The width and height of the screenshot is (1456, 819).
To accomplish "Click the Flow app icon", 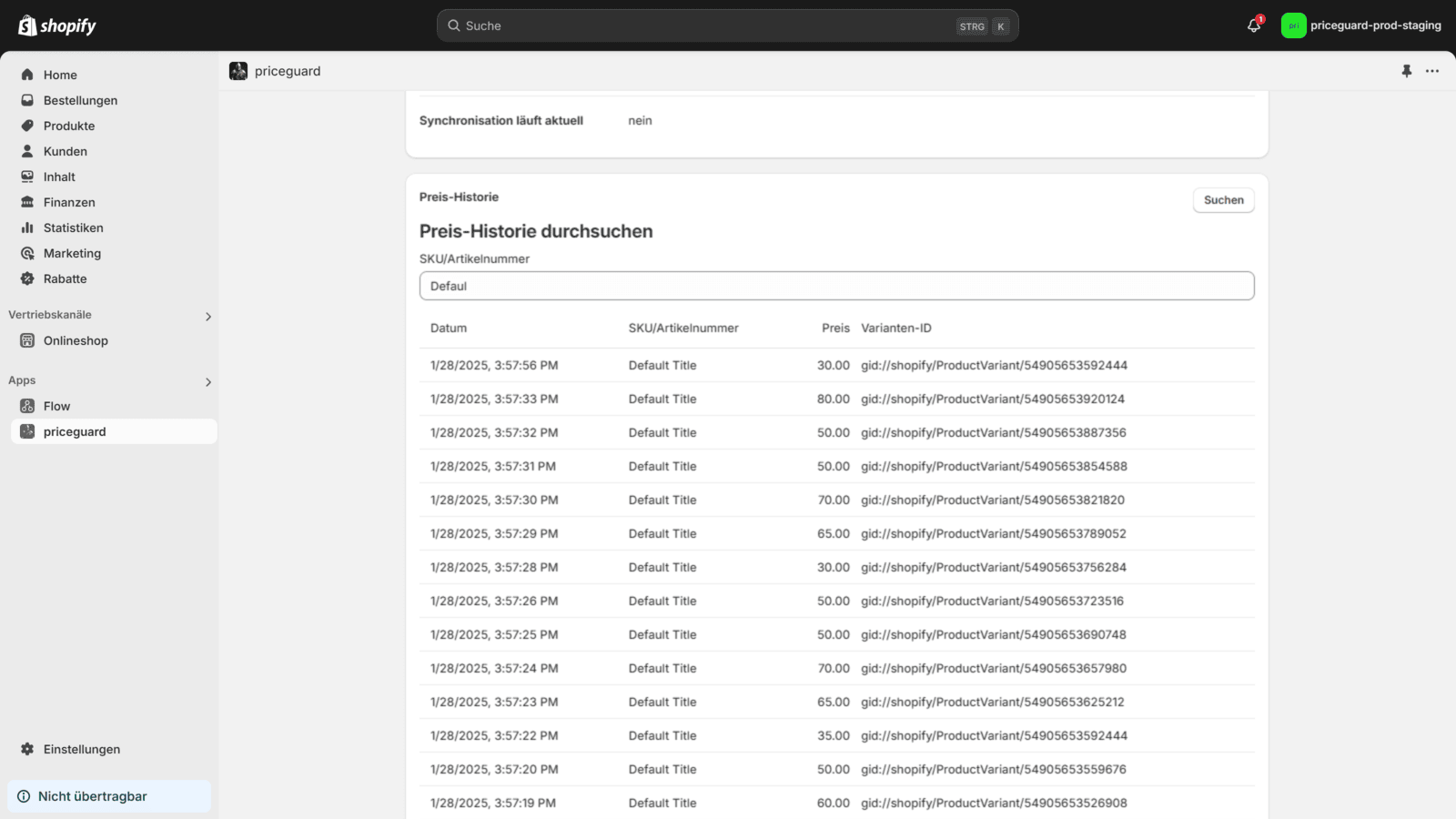I will point(27,406).
